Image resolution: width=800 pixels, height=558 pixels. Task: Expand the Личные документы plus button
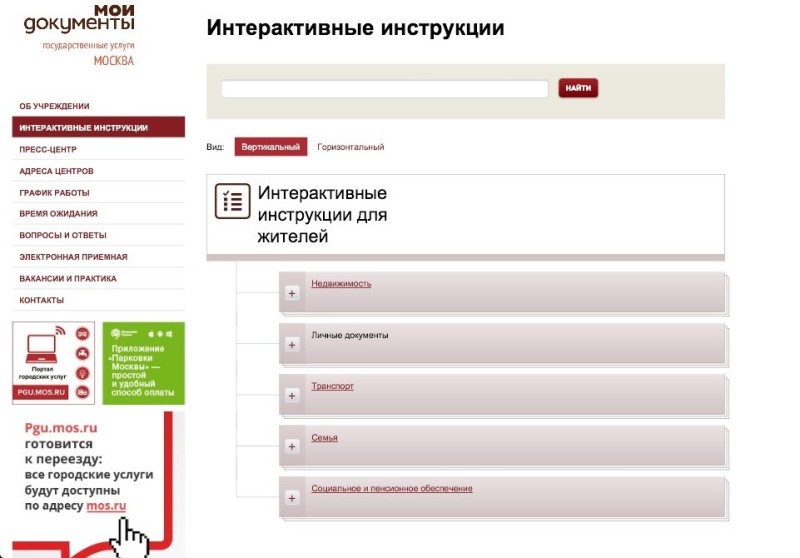[x=292, y=345]
